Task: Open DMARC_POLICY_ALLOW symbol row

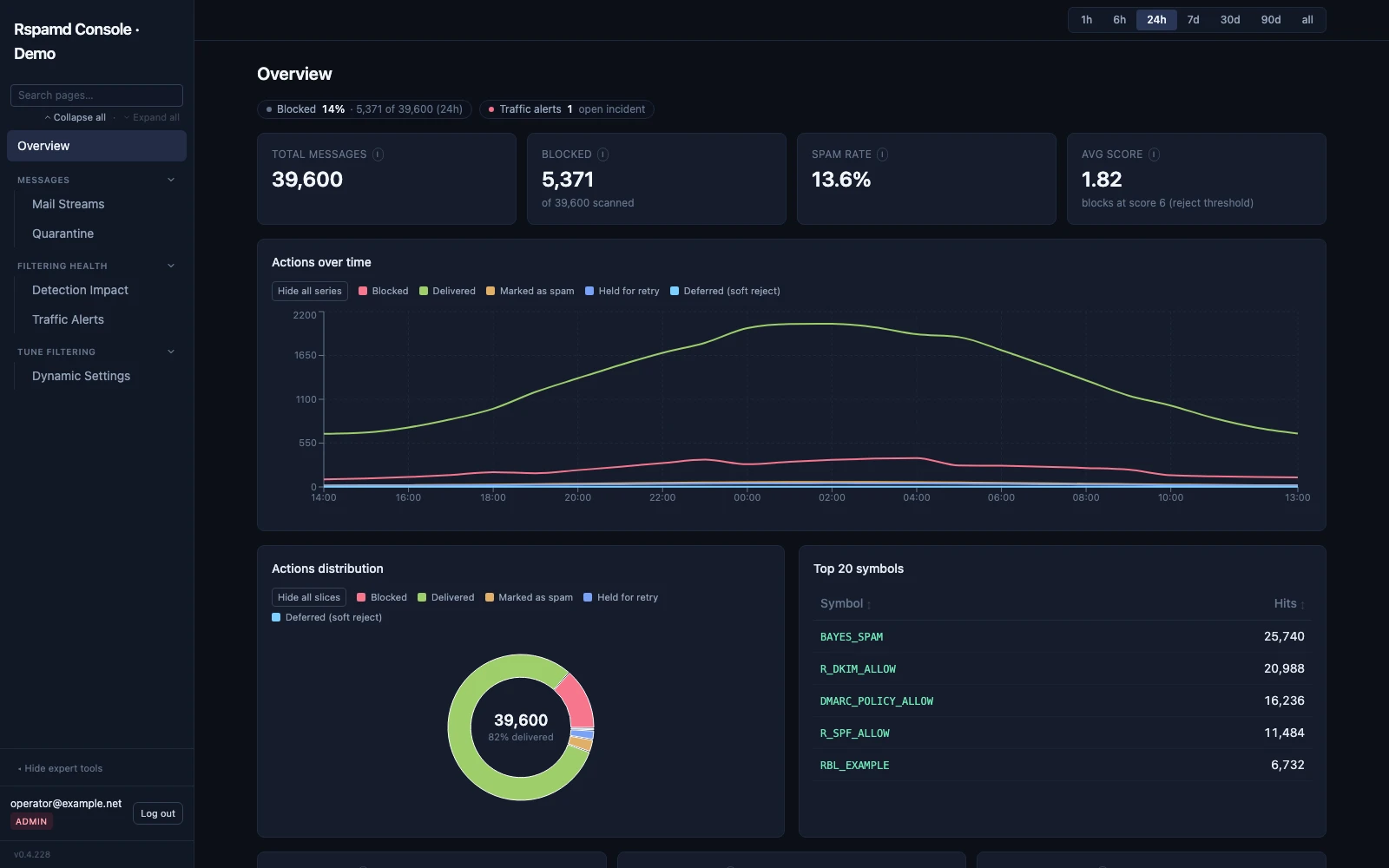Action: (x=1063, y=700)
